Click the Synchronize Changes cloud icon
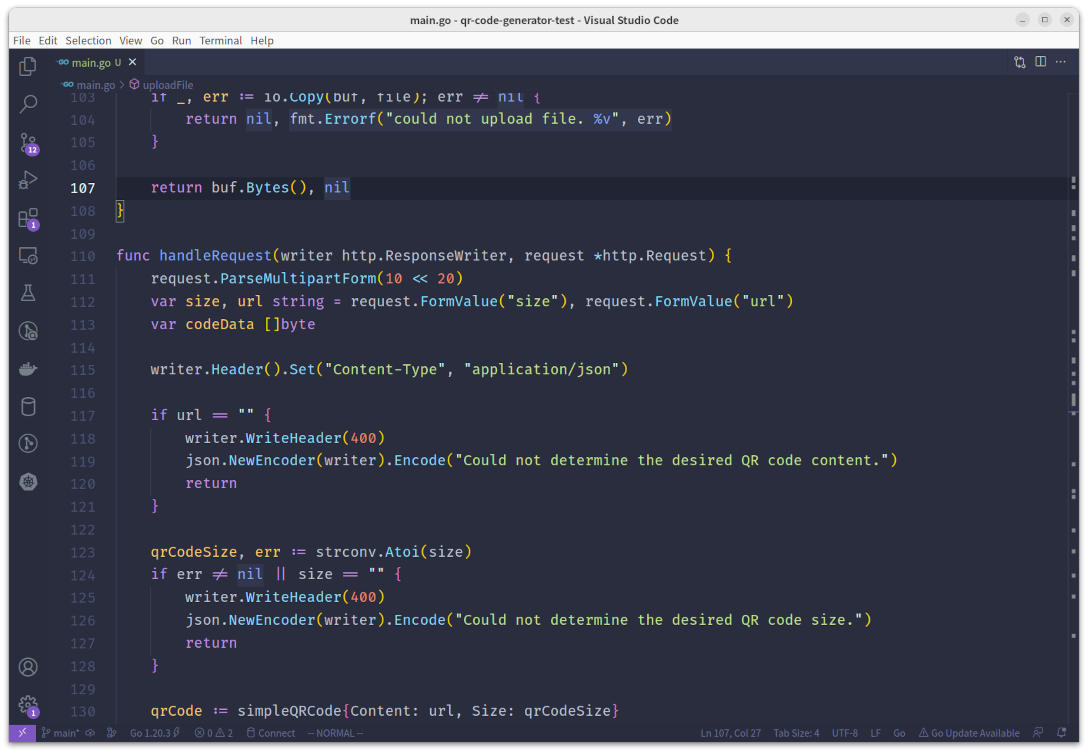This screenshot has height=753, width=1088. [90, 733]
